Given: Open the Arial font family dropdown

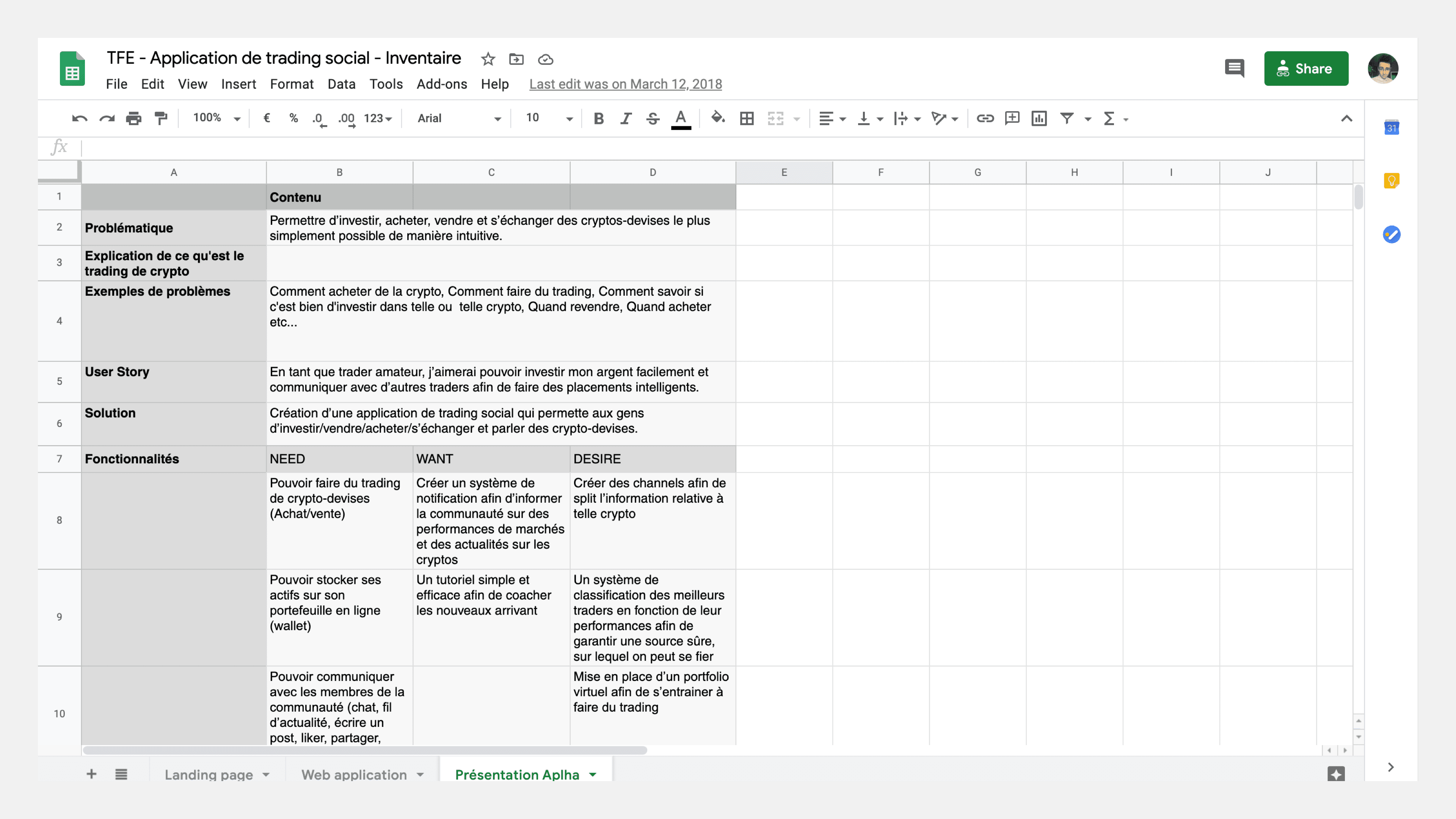Looking at the screenshot, I should pos(458,118).
